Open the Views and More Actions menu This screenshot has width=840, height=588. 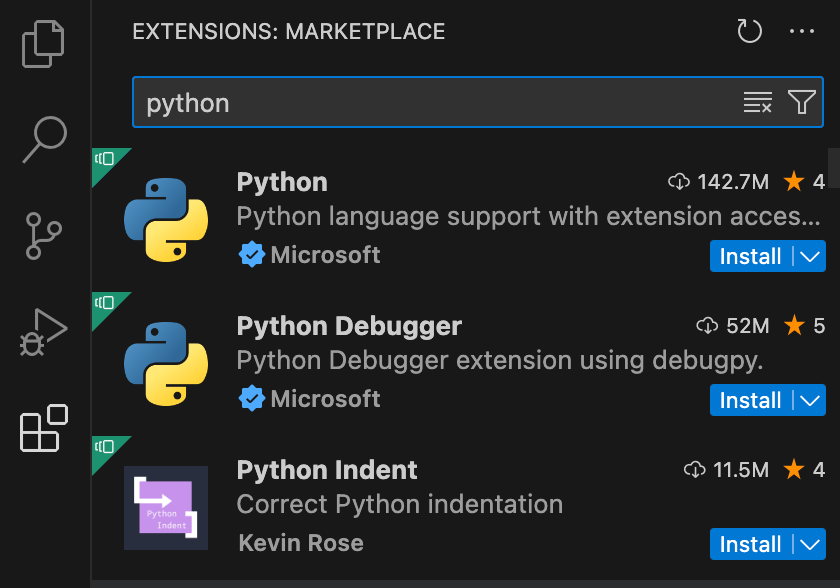click(801, 31)
